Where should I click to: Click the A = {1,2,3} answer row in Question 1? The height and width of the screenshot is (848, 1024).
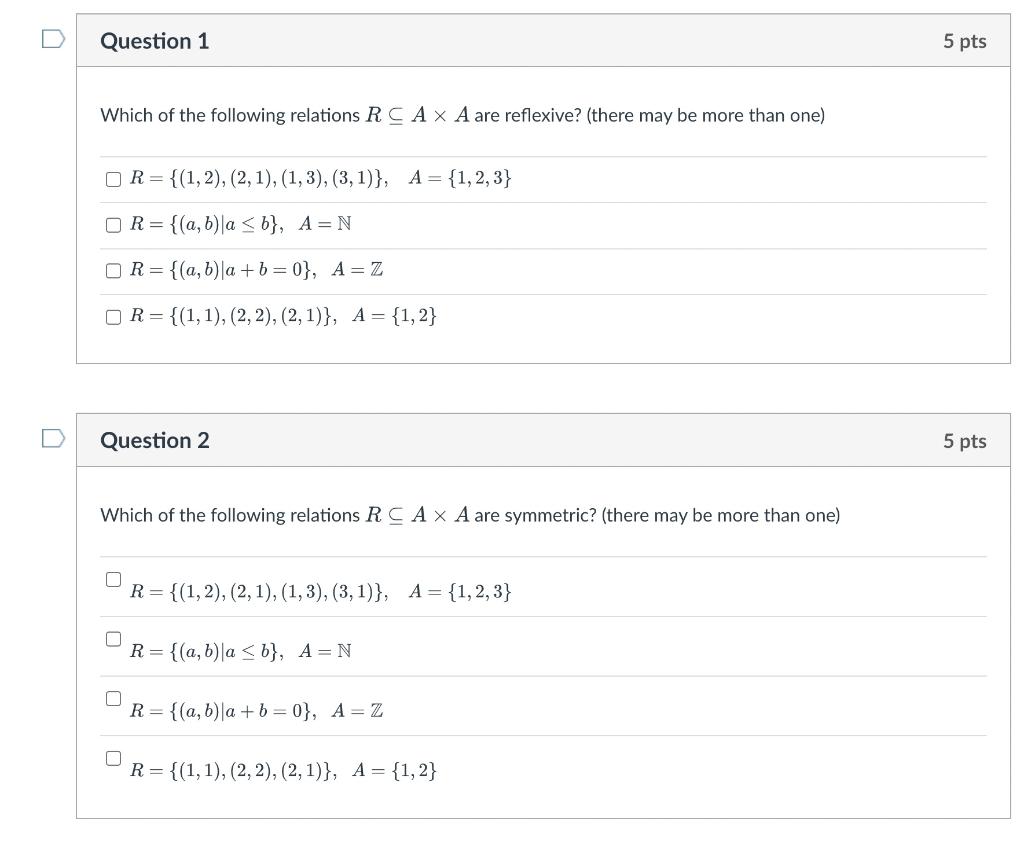pyautogui.click(x=320, y=177)
